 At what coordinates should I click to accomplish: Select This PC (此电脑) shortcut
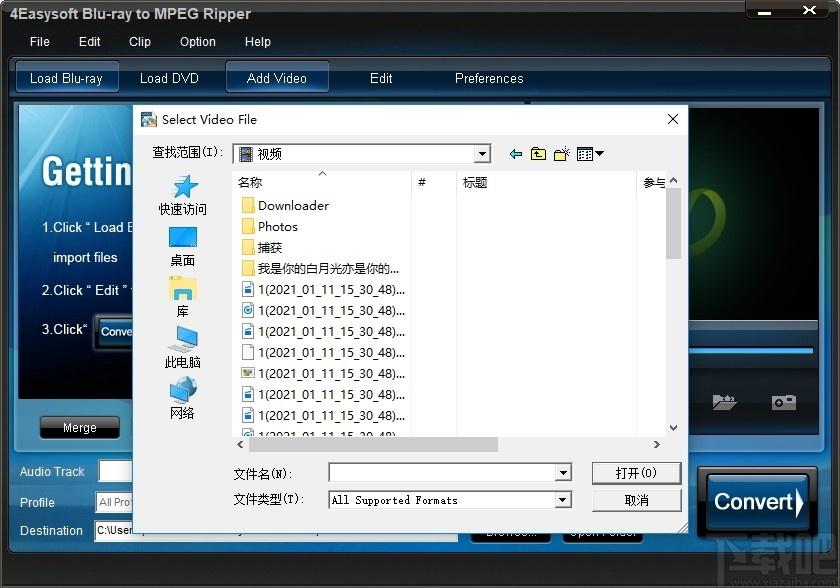(183, 348)
